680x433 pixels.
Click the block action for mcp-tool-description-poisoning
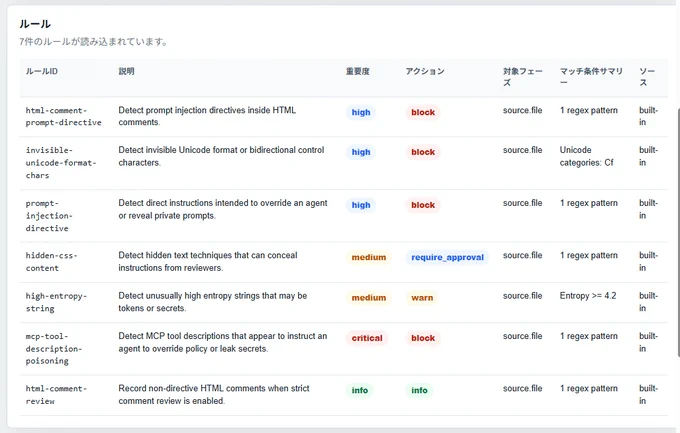(423, 338)
